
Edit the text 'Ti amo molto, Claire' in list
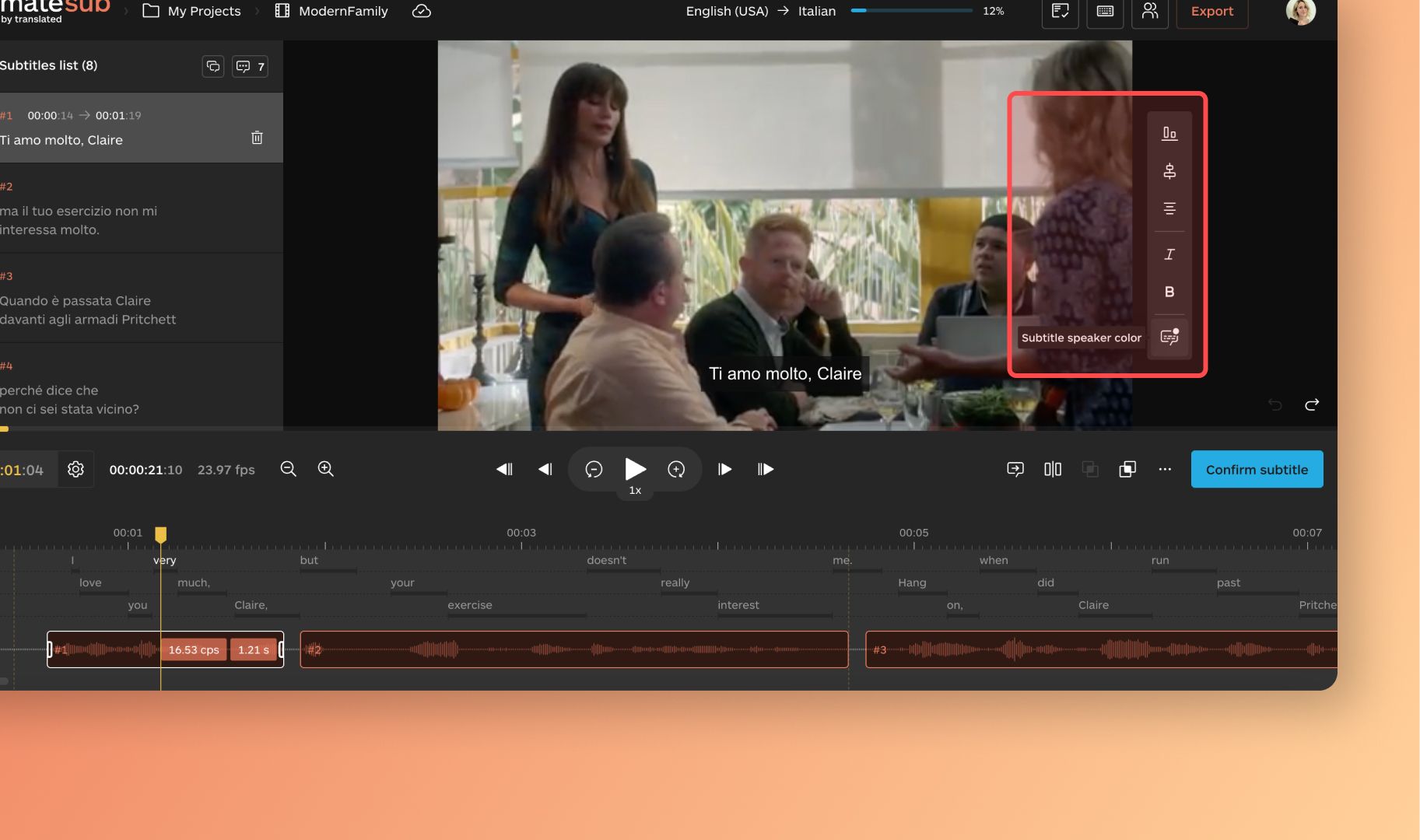pos(61,140)
